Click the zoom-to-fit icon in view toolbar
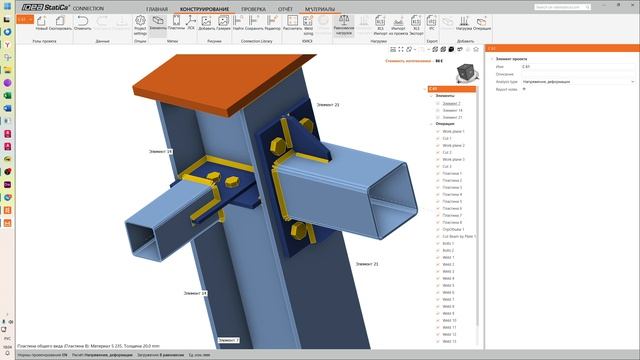 coord(401,49)
